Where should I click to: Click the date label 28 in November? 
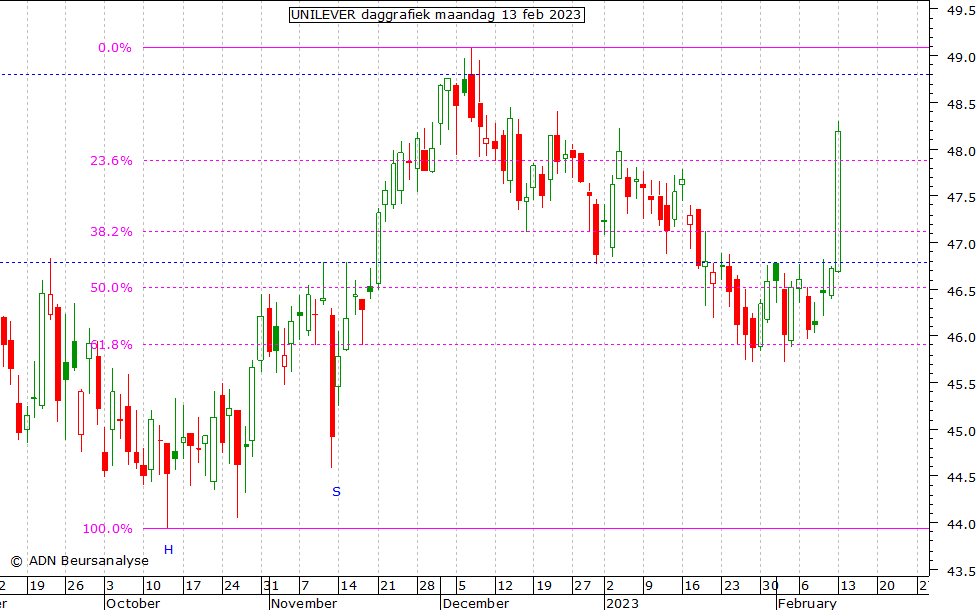[x=427, y=586]
